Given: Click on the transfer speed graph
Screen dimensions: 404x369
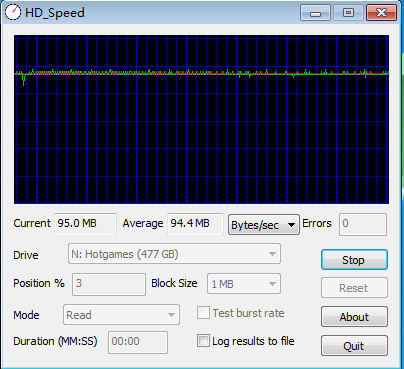Looking at the screenshot, I should (201, 119).
